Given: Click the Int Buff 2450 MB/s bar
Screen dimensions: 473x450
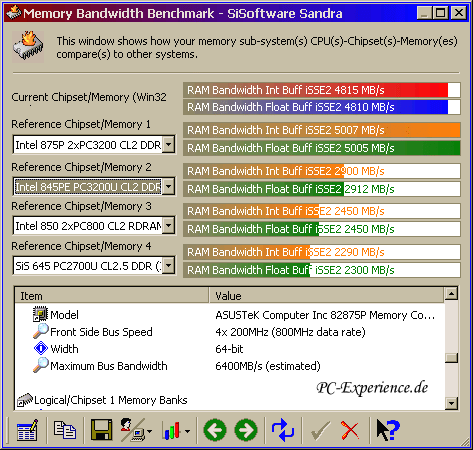Looking at the screenshot, I should point(322,211).
